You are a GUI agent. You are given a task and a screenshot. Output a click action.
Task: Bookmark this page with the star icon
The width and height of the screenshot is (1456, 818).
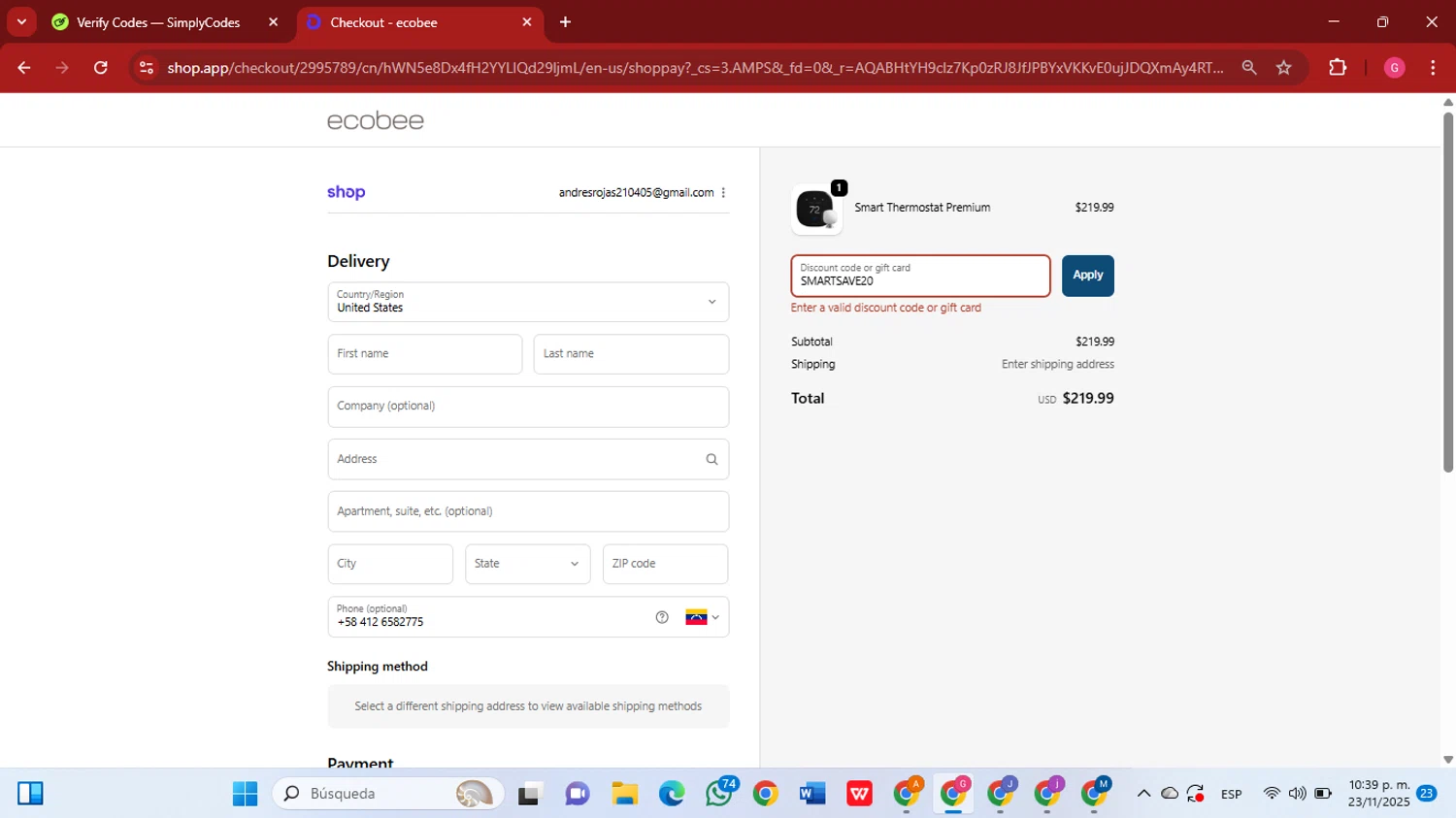[x=1284, y=68]
